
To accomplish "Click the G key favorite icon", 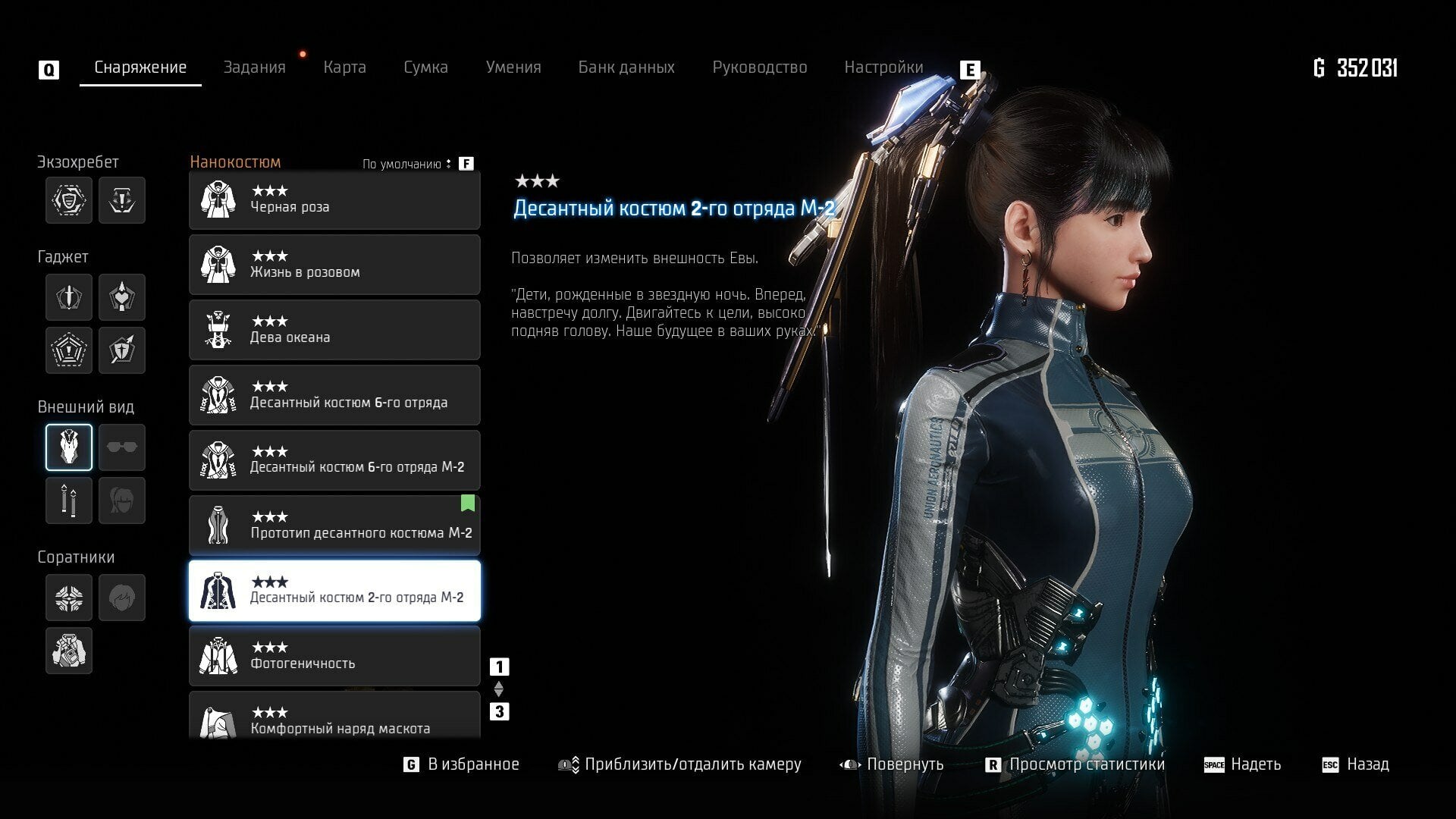I will [x=411, y=764].
